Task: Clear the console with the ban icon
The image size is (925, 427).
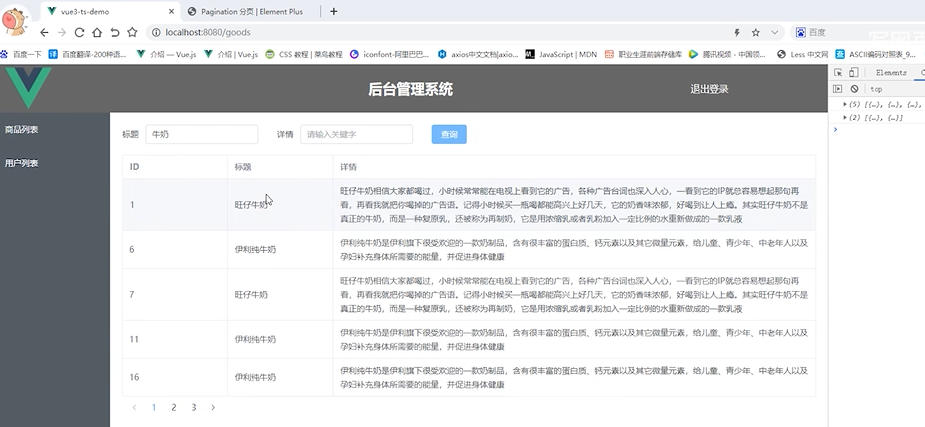Action: pyautogui.click(x=854, y=89)
